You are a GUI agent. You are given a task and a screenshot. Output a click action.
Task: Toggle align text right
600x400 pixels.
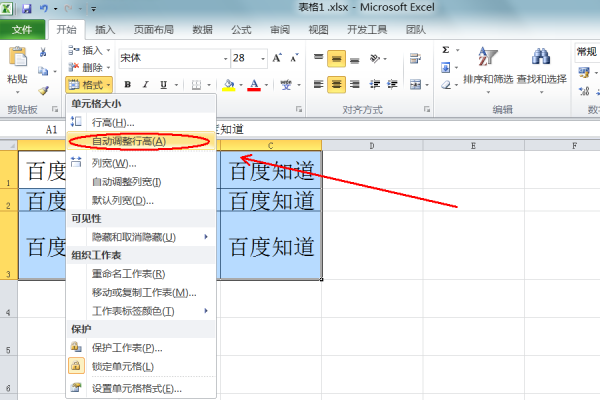355,84
